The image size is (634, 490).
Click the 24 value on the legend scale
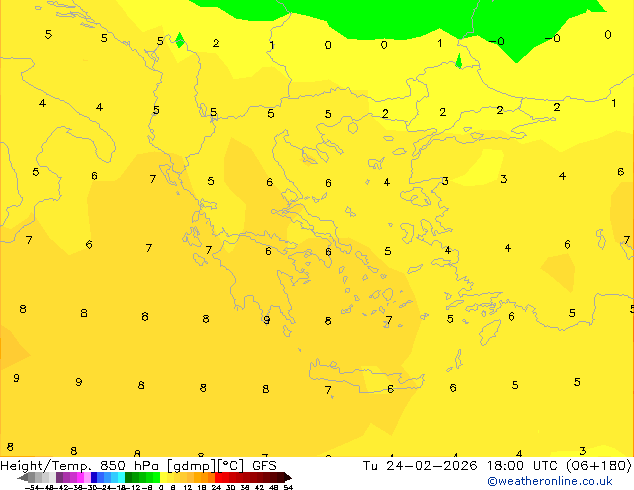(217, 488)
